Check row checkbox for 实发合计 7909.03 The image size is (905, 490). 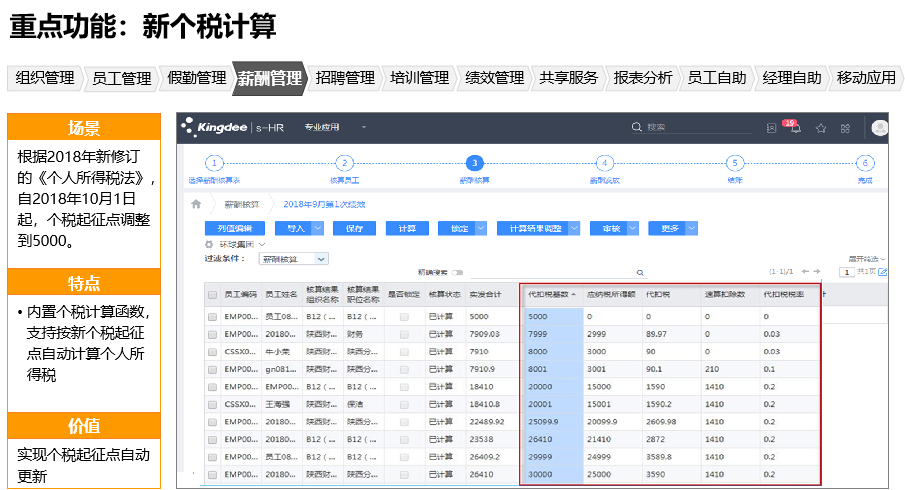[x=212, y=335]
